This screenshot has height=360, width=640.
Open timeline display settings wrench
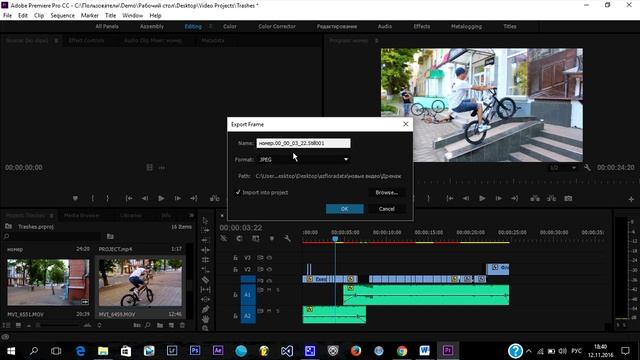[287, 238]
